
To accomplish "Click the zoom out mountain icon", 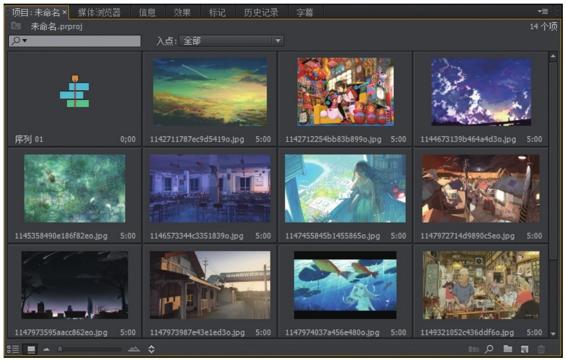I will point(46,349).
